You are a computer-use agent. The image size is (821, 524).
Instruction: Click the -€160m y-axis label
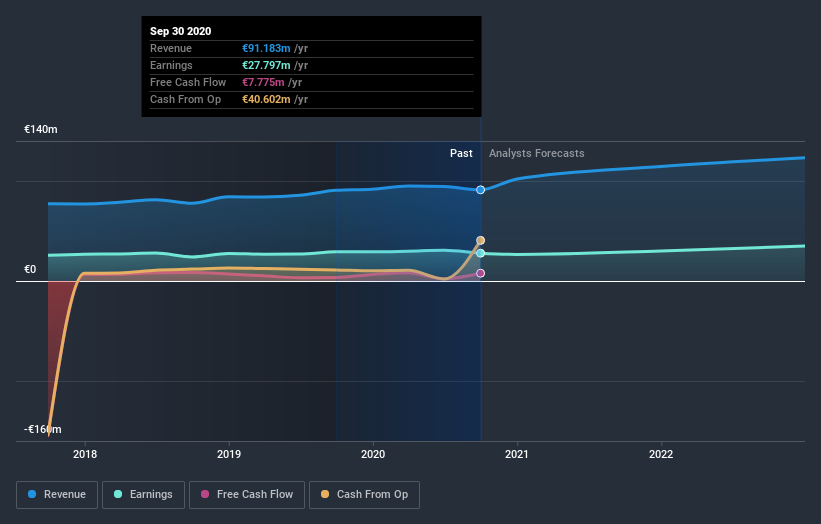coord(42,429)
